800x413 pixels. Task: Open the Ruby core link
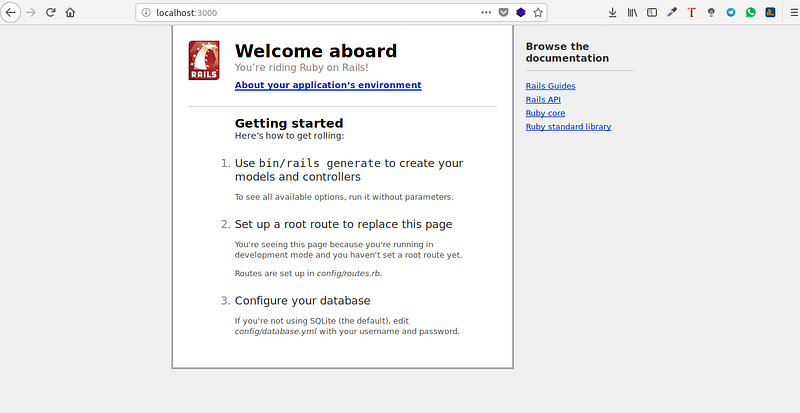[545, 113]
